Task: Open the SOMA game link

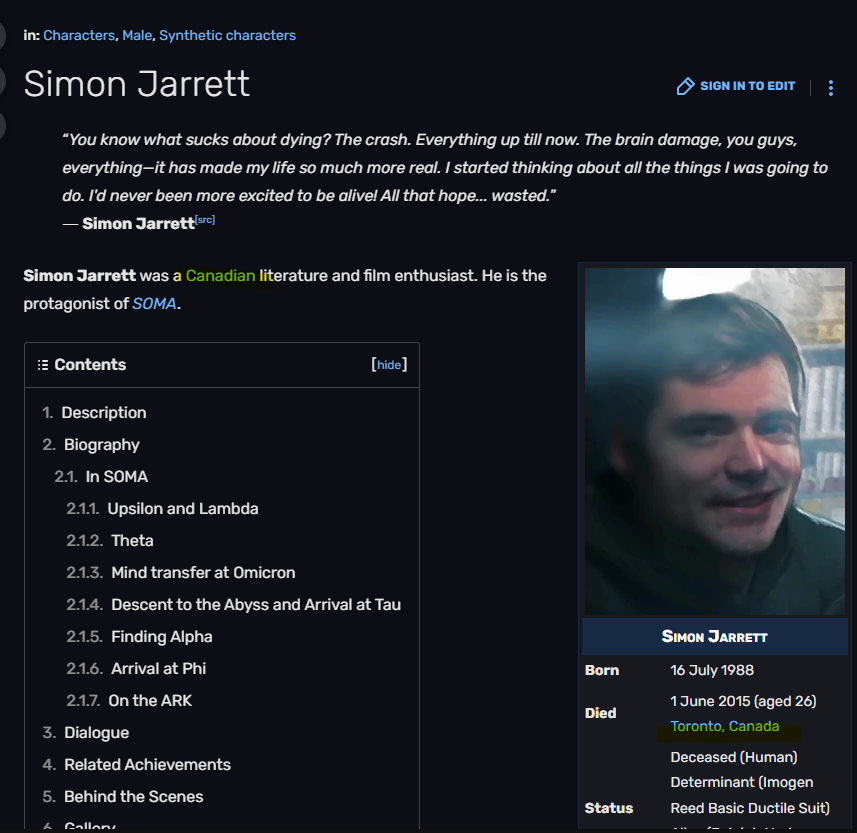Action: (x=154, y=303)
